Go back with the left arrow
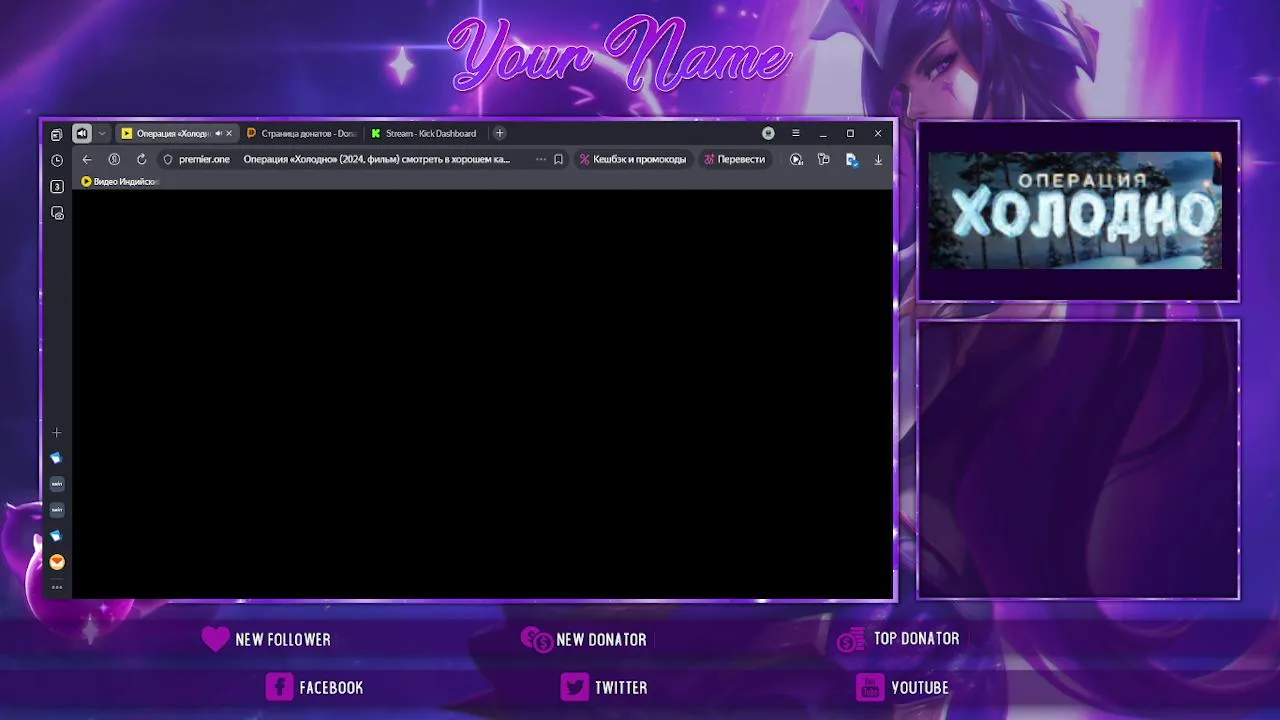This screenshot has width=1280, height=720. point(87,159)
